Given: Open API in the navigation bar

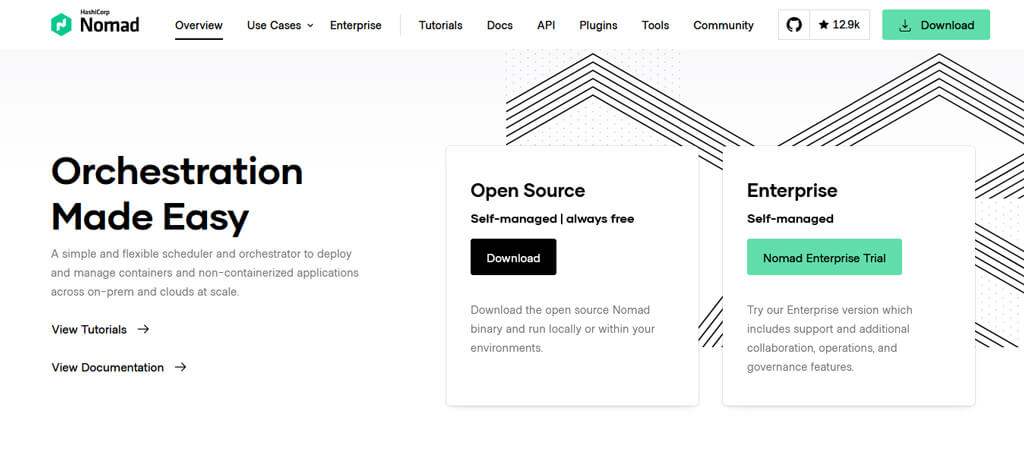Looking at the screenshot, I should tap(546, 25).
